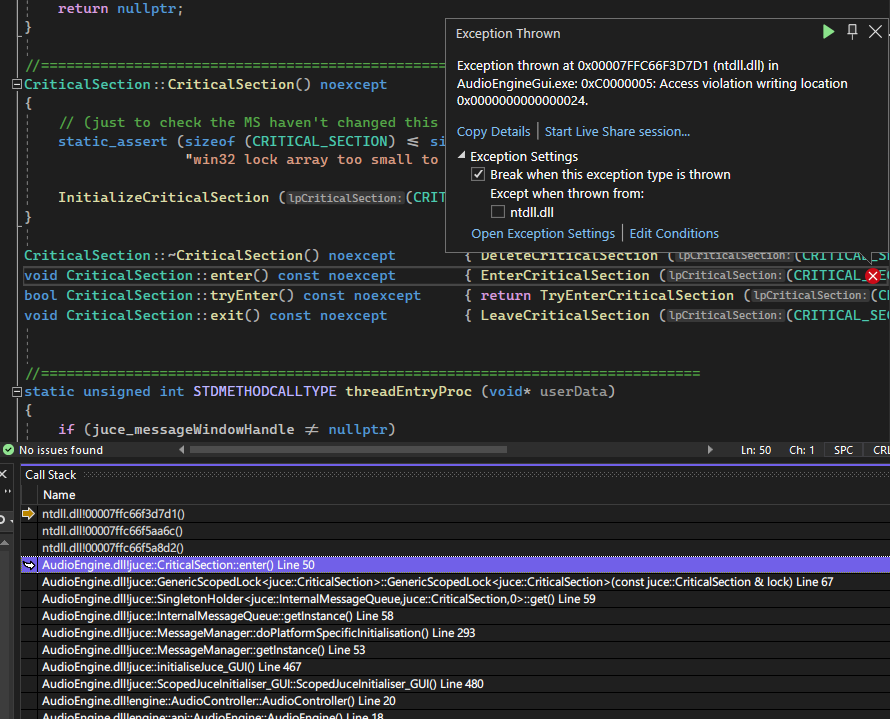
Task: Click the Ln: 50 status bar indicator
Action: [x=755, y=450]
